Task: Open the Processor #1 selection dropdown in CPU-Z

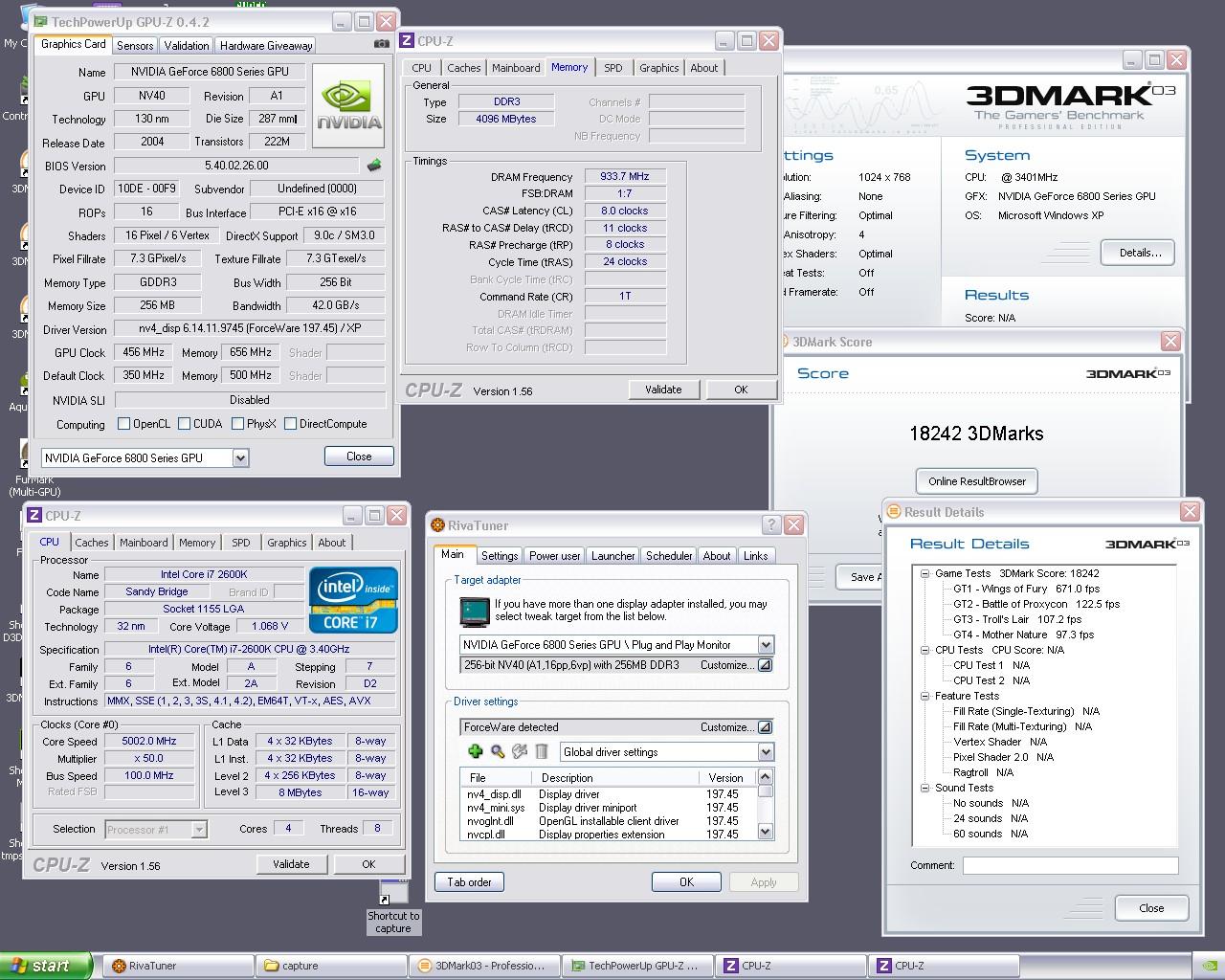Action: coord(199,830)
